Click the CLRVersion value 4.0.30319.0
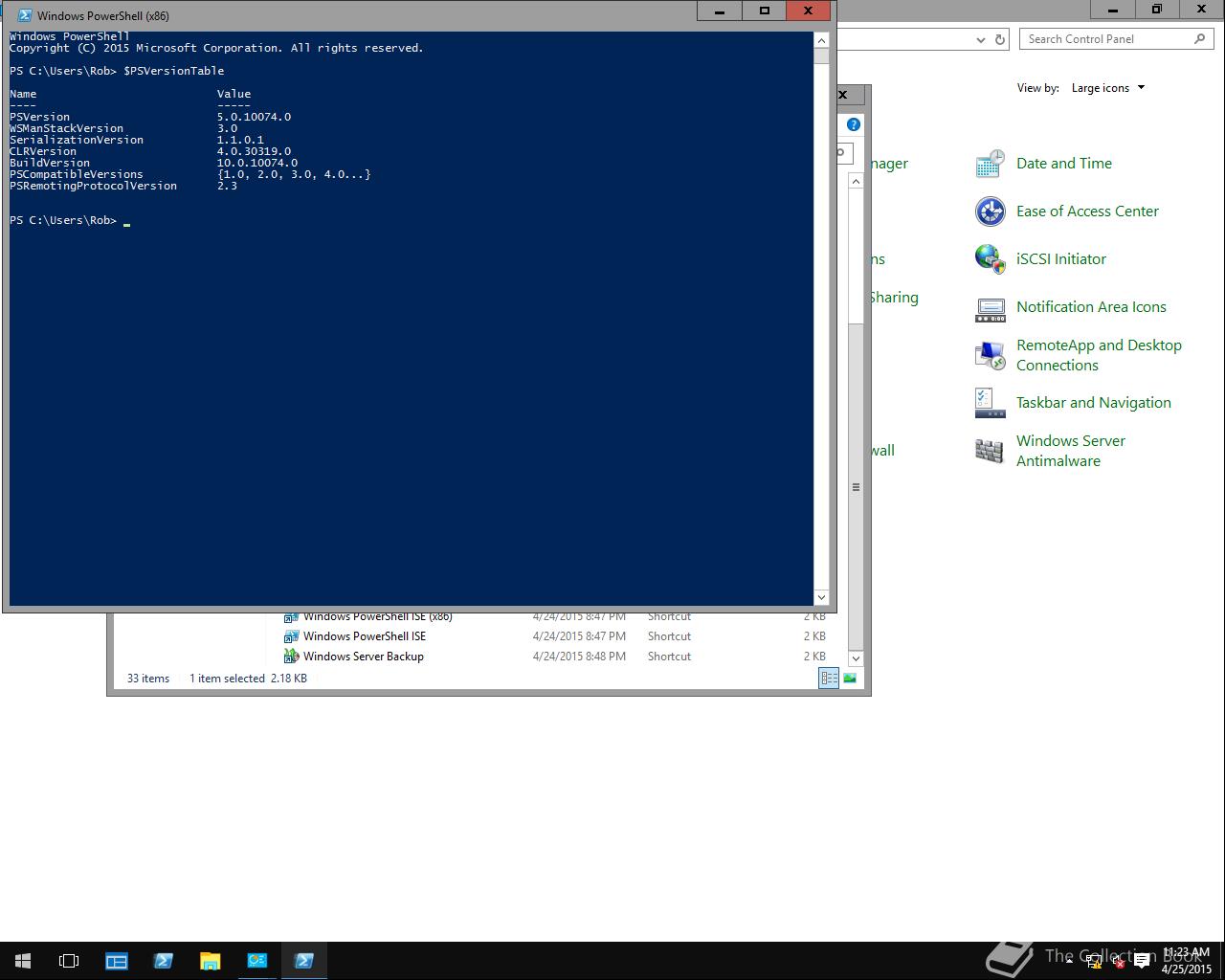Screen dimensions: 1225x980 point(254,151)
